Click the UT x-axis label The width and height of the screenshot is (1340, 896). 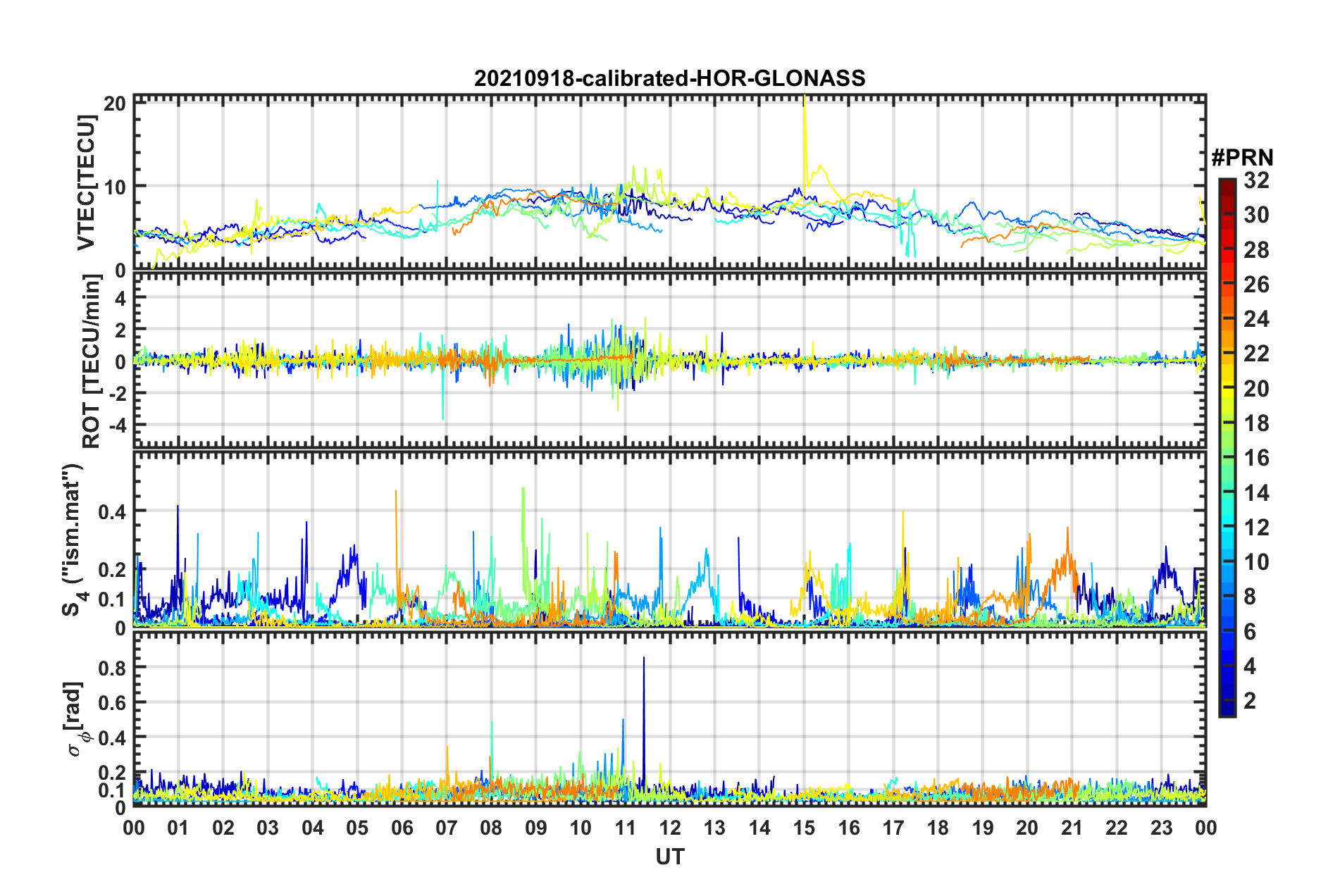click(x=669, y=857)
